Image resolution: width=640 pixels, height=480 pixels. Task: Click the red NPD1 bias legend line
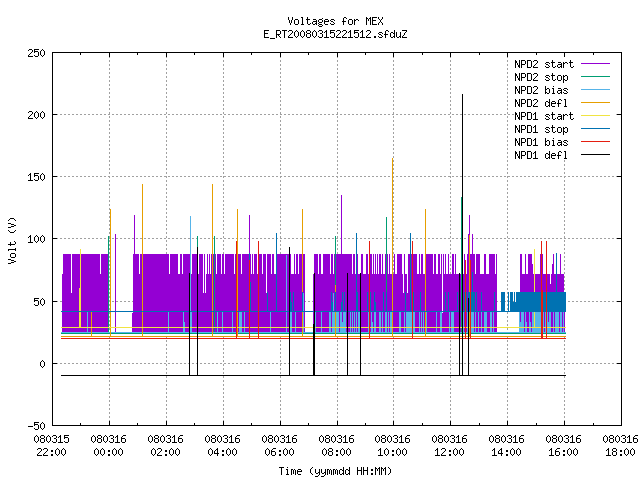tap(596, 142)
